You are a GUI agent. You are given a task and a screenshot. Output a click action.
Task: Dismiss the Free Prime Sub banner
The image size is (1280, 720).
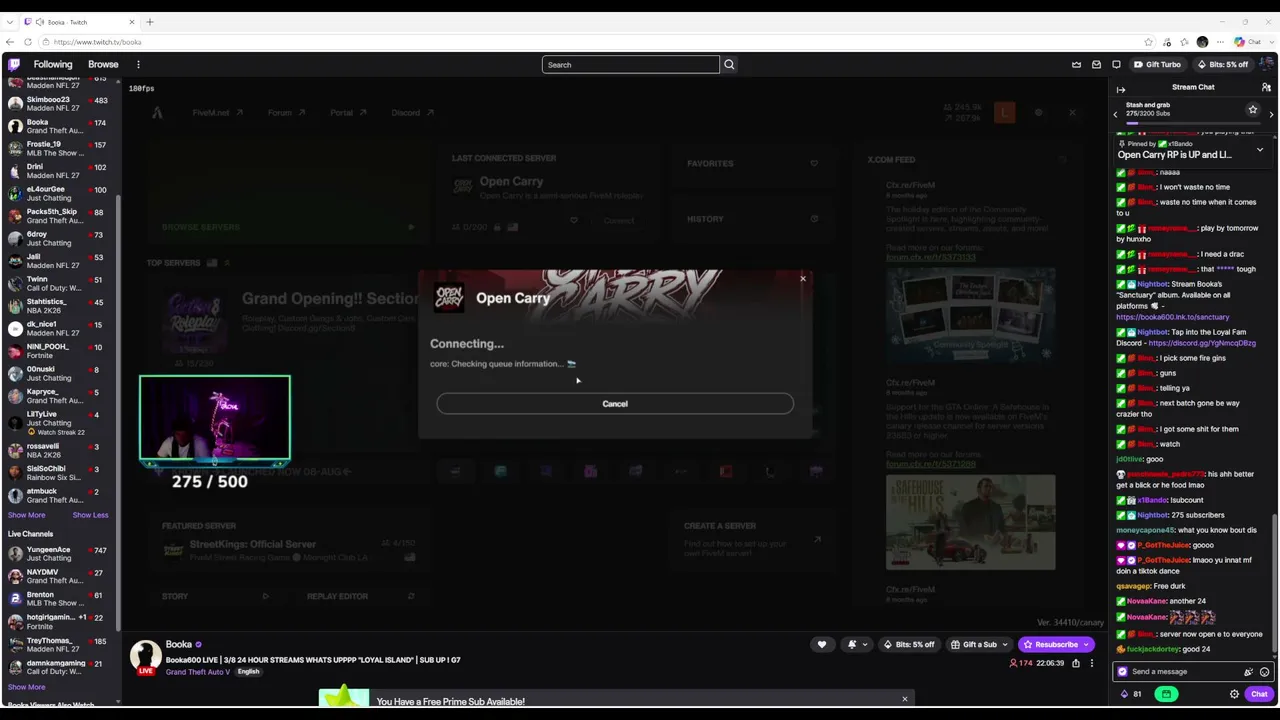coord(905,699)
